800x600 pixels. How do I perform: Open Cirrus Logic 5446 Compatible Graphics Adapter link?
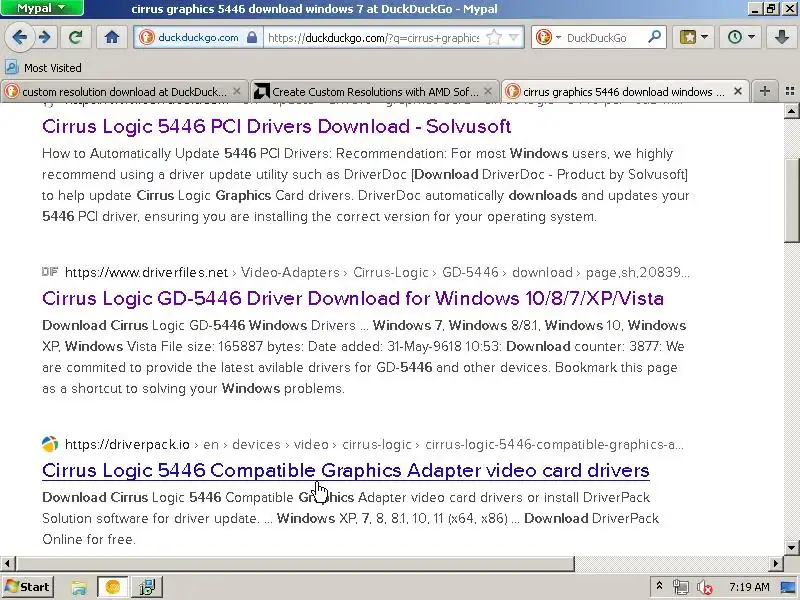(345, 470)
